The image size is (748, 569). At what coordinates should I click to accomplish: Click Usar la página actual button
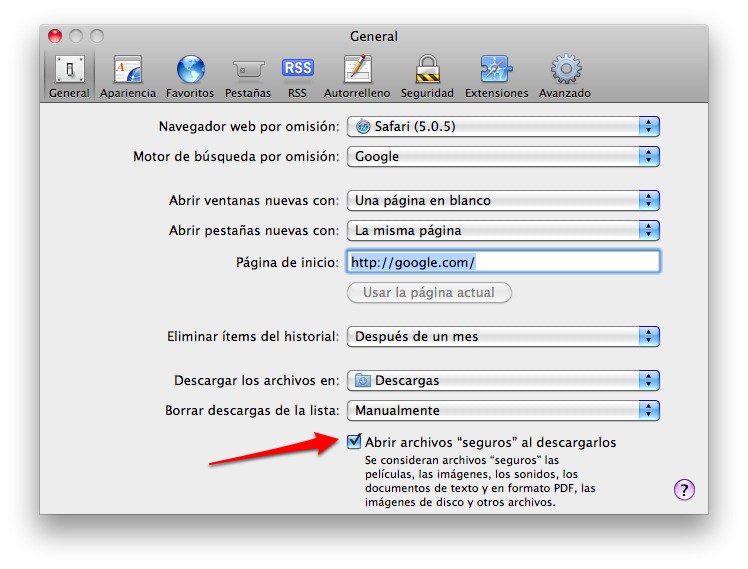429,292
